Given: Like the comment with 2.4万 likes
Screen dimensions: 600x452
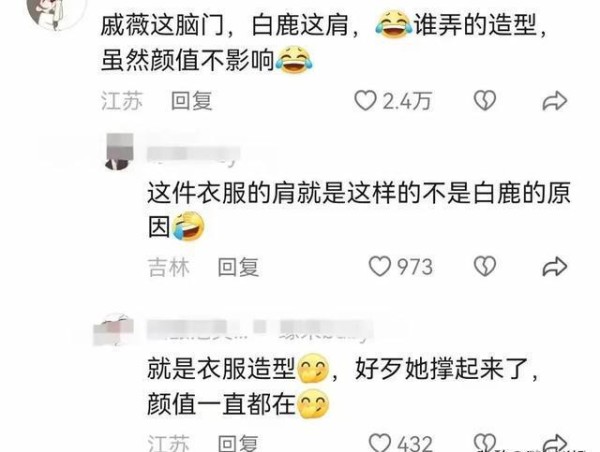Looking at the screenshot, I should coord(365,101).
